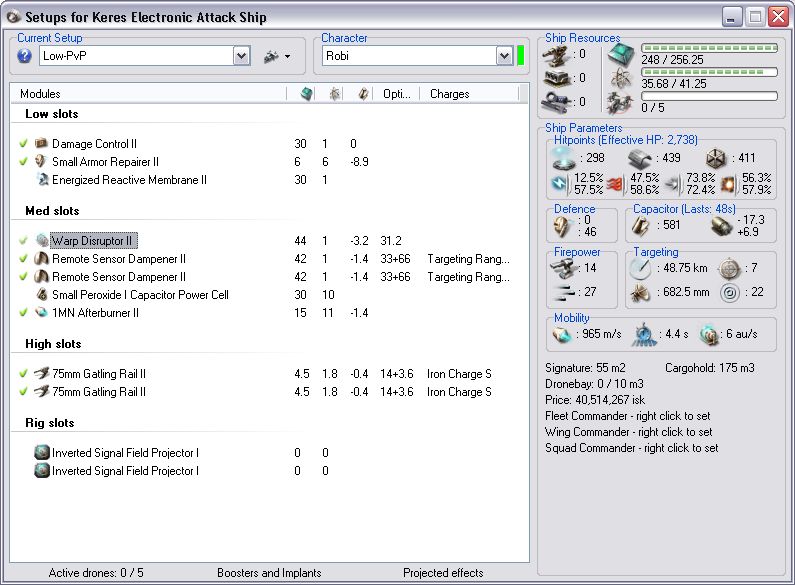Click the powergrid resource icon
The width and height of the screenshot is (795, 585).
(621, 79)
